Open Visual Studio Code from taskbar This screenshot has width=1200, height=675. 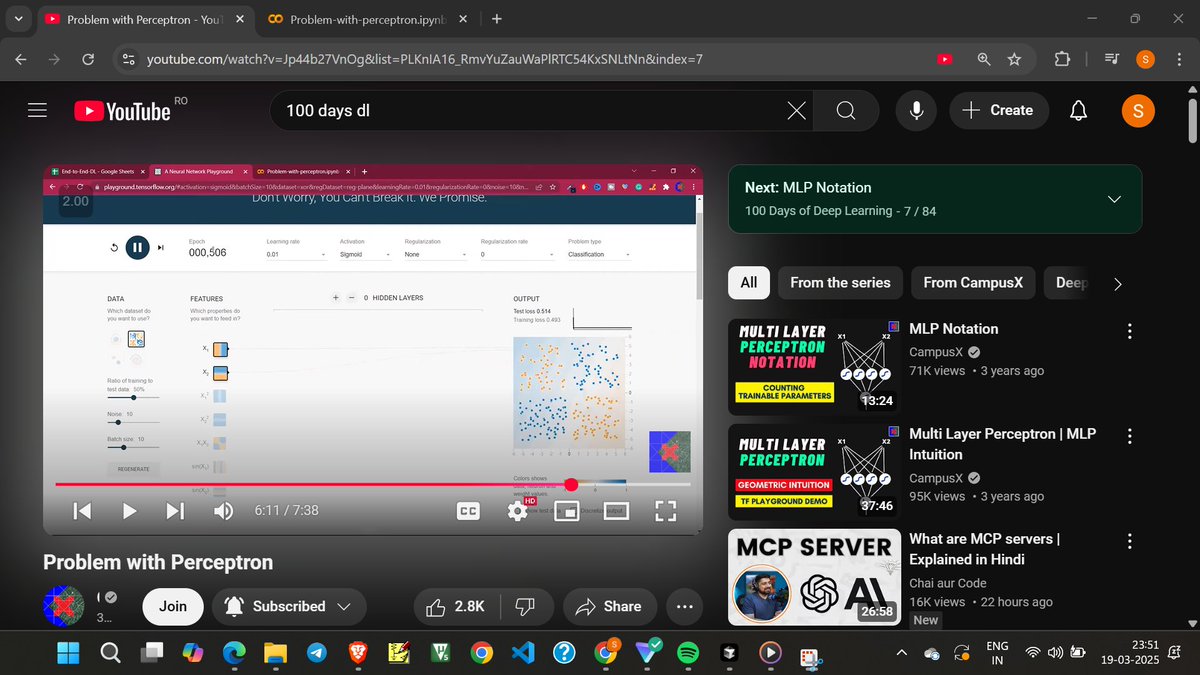coord(522,653)
